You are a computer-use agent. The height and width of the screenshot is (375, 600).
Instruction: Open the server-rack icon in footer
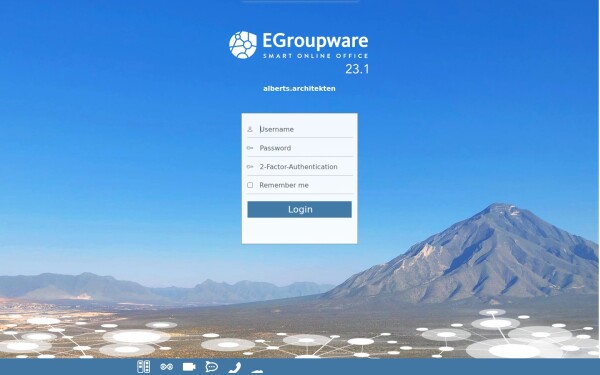[x=143, y=367]
